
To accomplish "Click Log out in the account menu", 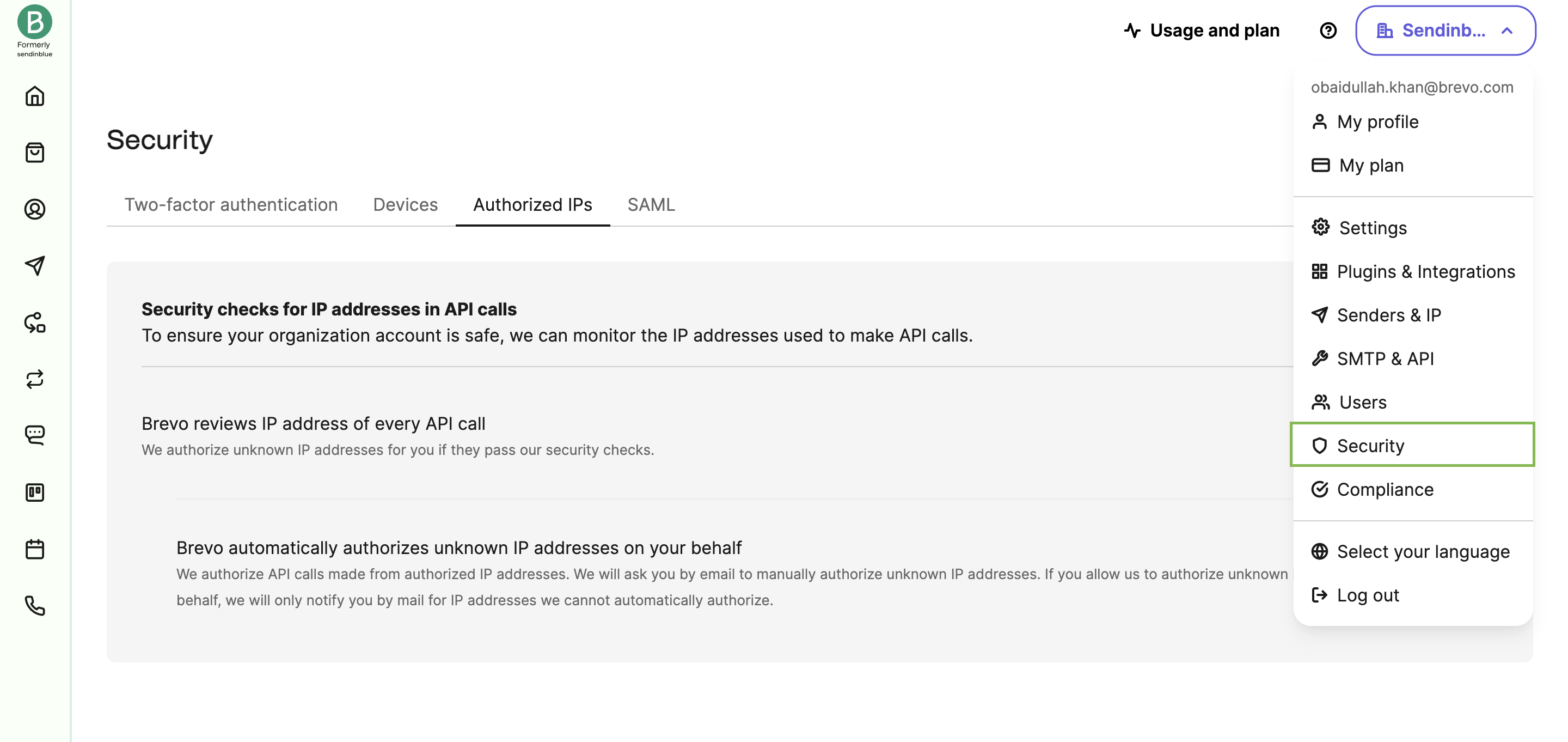I will pyautogui.click(x=1368, y=595).
